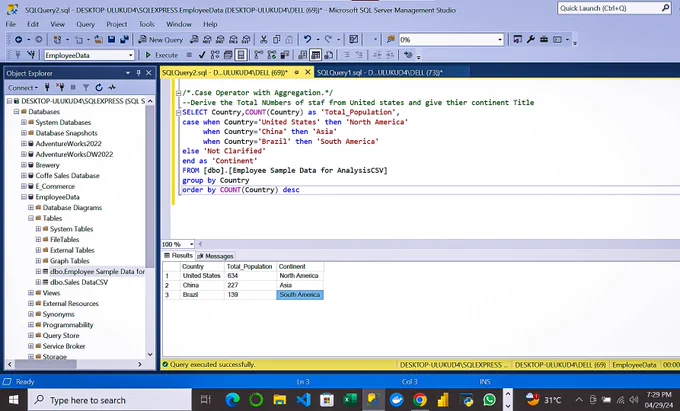Expand the Views folder node
This screenshot has width=680, height=411.
[31, 293]
